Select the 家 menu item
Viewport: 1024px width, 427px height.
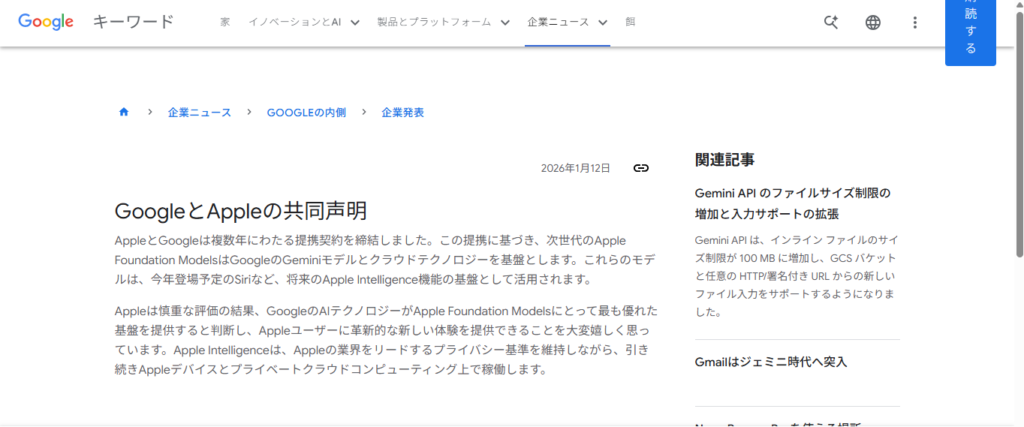(225, 22)
